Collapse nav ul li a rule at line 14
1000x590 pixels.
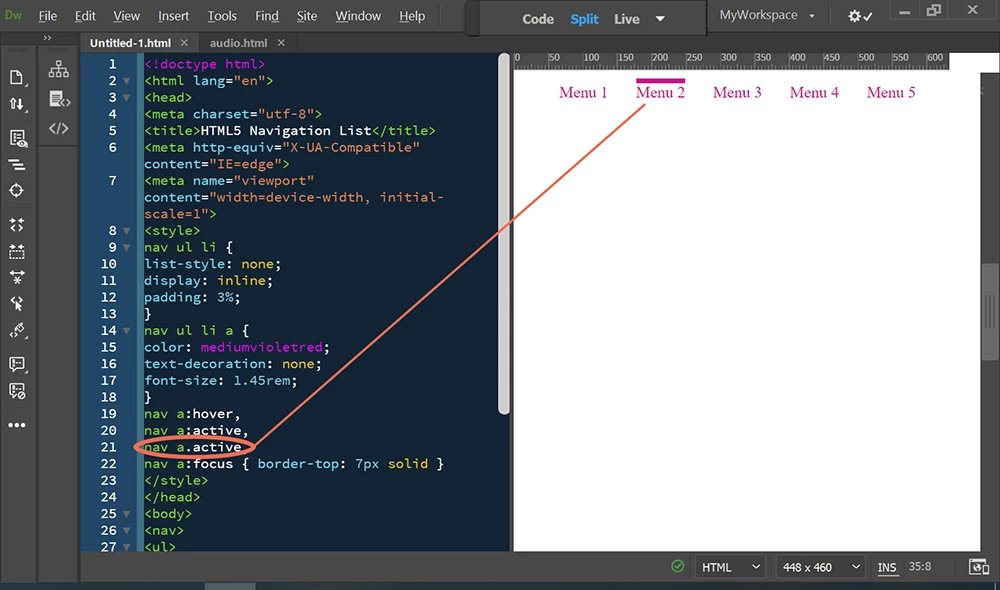tap(126, 330)
